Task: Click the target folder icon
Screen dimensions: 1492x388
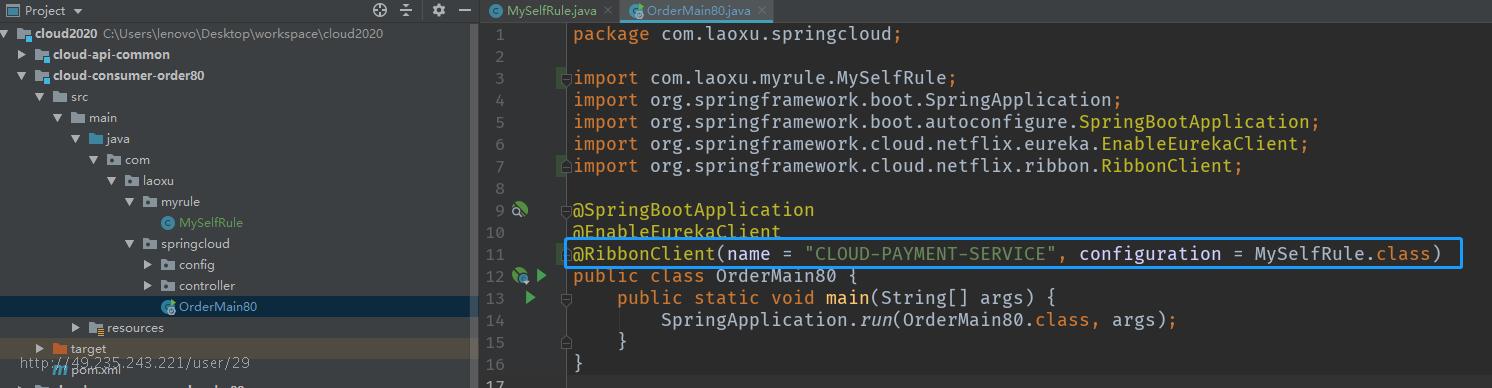Action: [x=59, y=349]
